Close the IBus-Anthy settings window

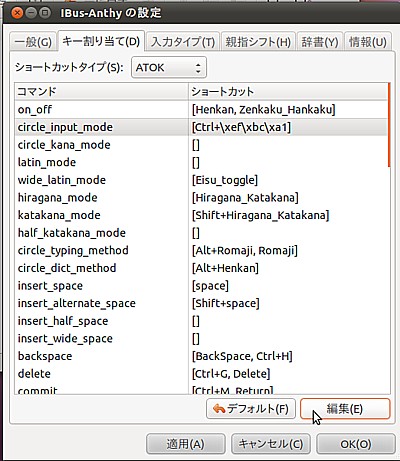17,13
